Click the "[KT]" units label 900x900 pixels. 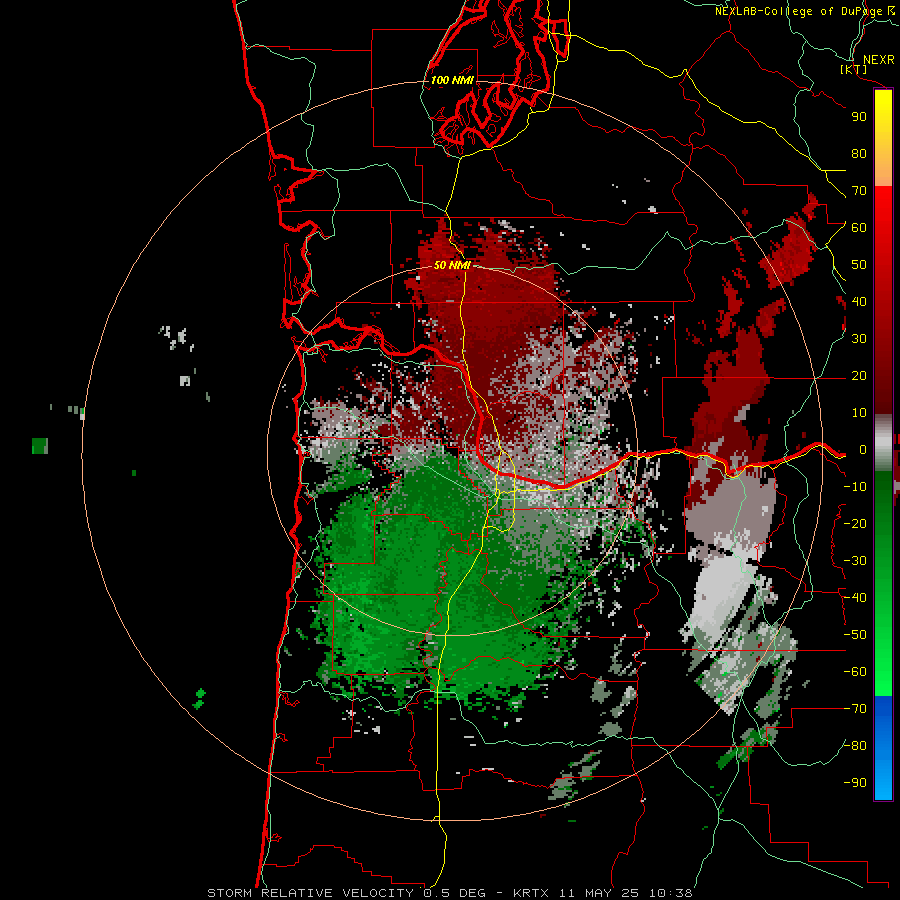(854, 69)
